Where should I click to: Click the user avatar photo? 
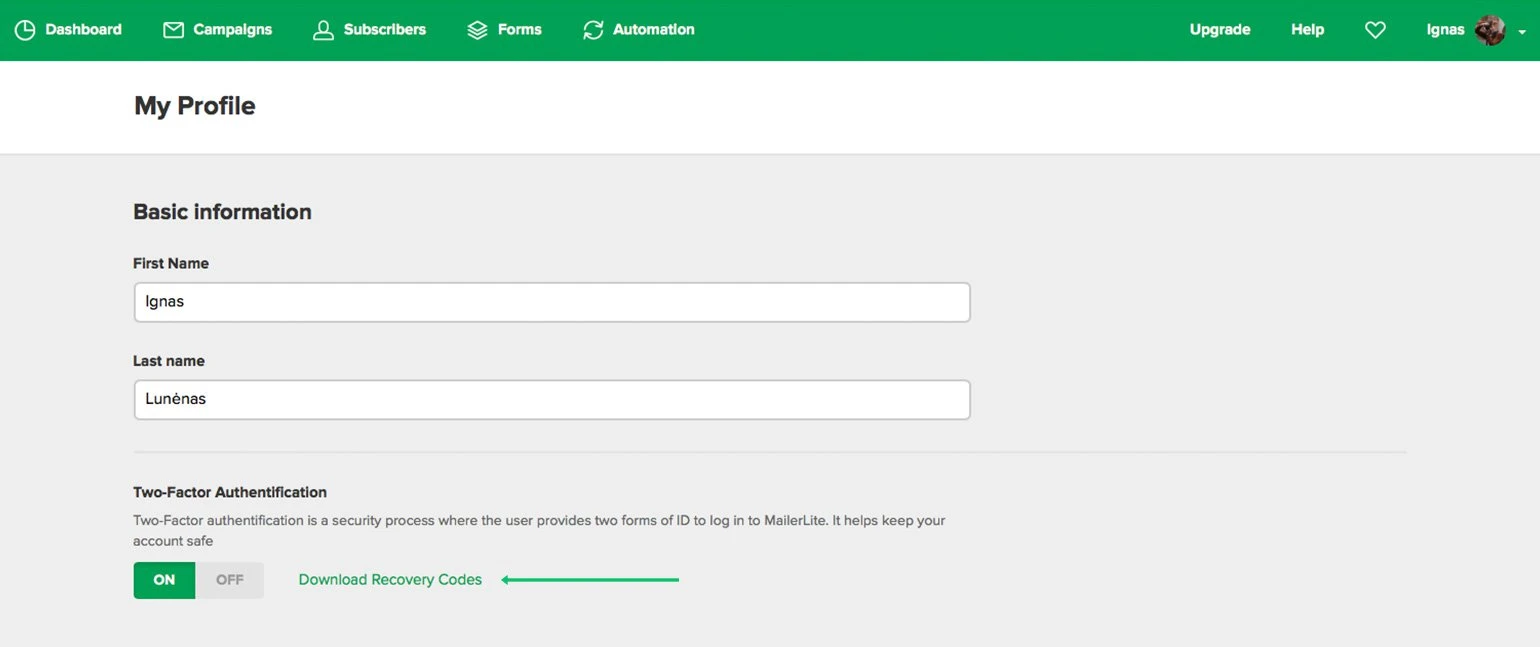[x=1490, y=30]
